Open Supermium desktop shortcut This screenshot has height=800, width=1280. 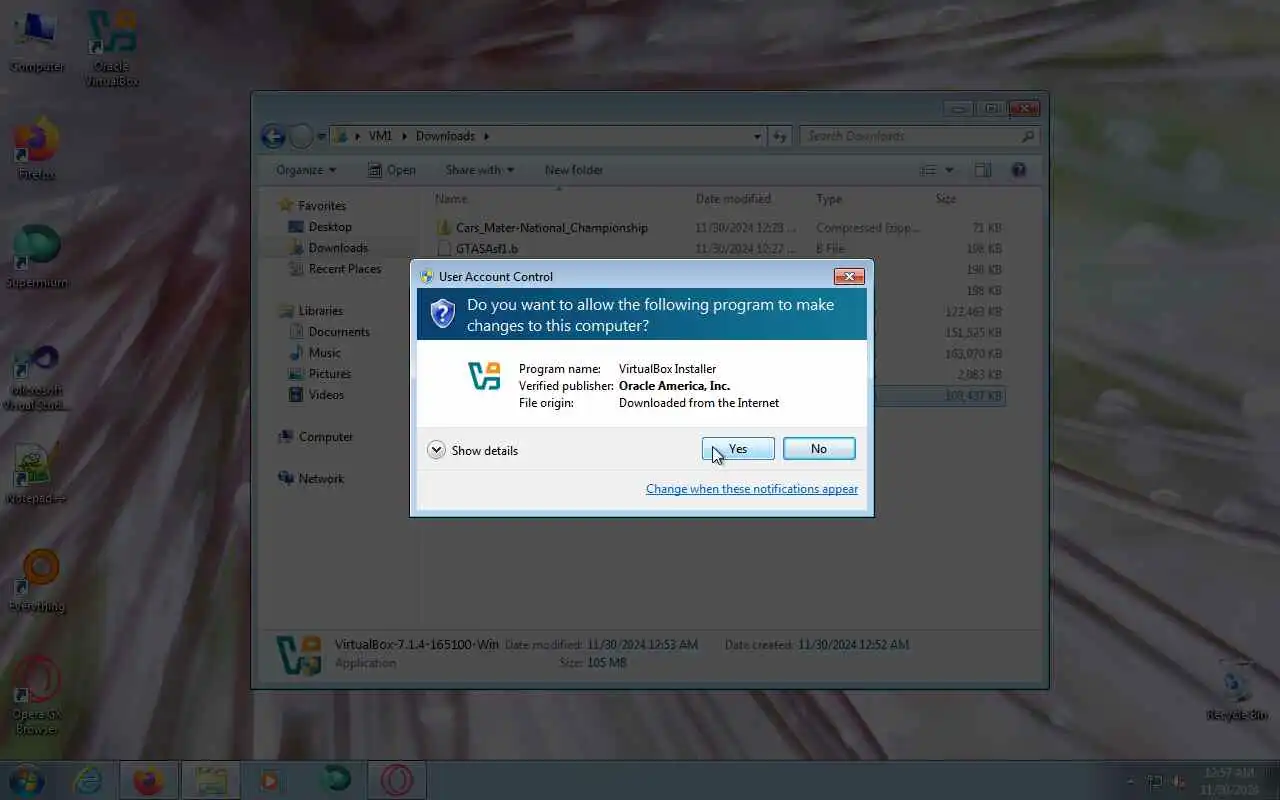pyautogui.click(x=37, y=257)
